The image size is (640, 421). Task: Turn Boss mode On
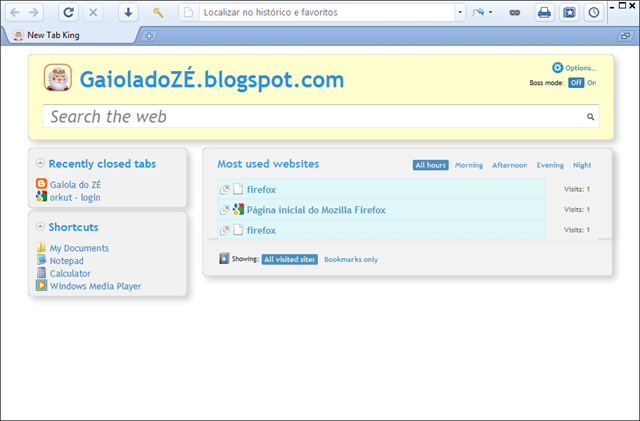point(591,83)
